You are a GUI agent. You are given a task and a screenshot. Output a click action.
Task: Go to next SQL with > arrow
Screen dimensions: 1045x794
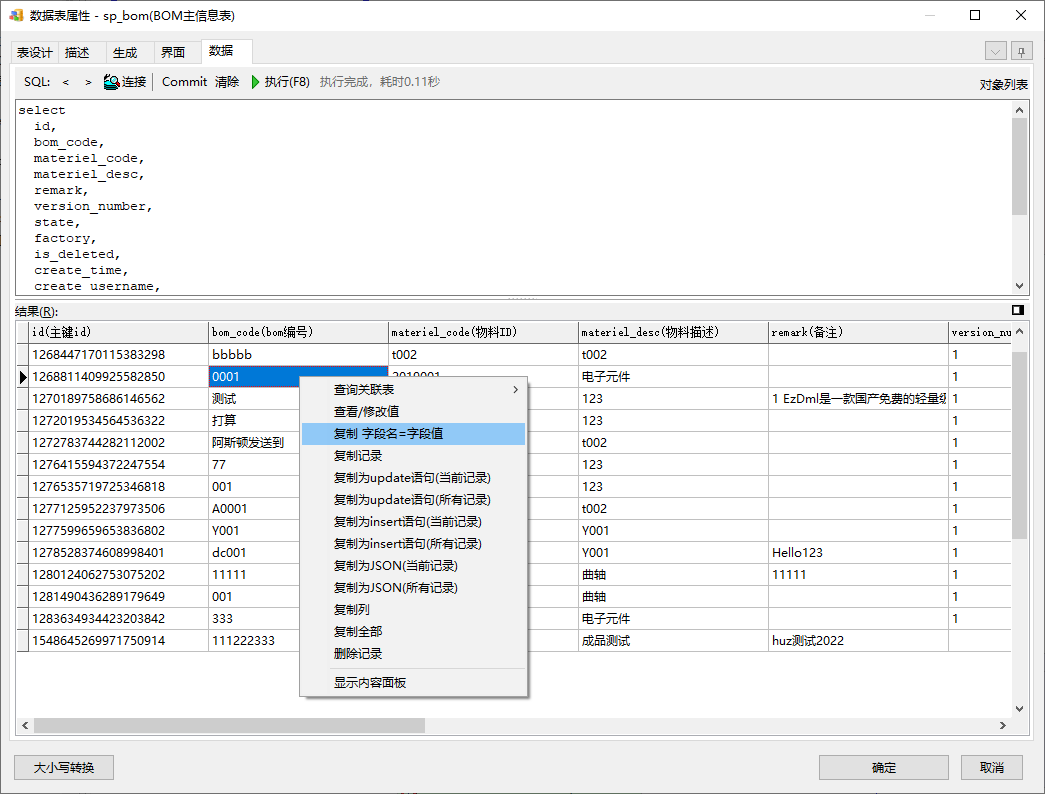click(x=88, y=82)
